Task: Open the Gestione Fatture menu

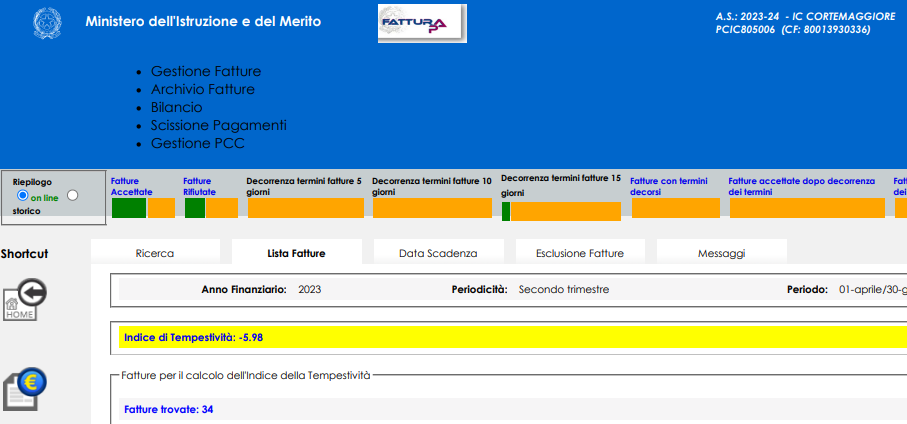Action: pos(205,71)
